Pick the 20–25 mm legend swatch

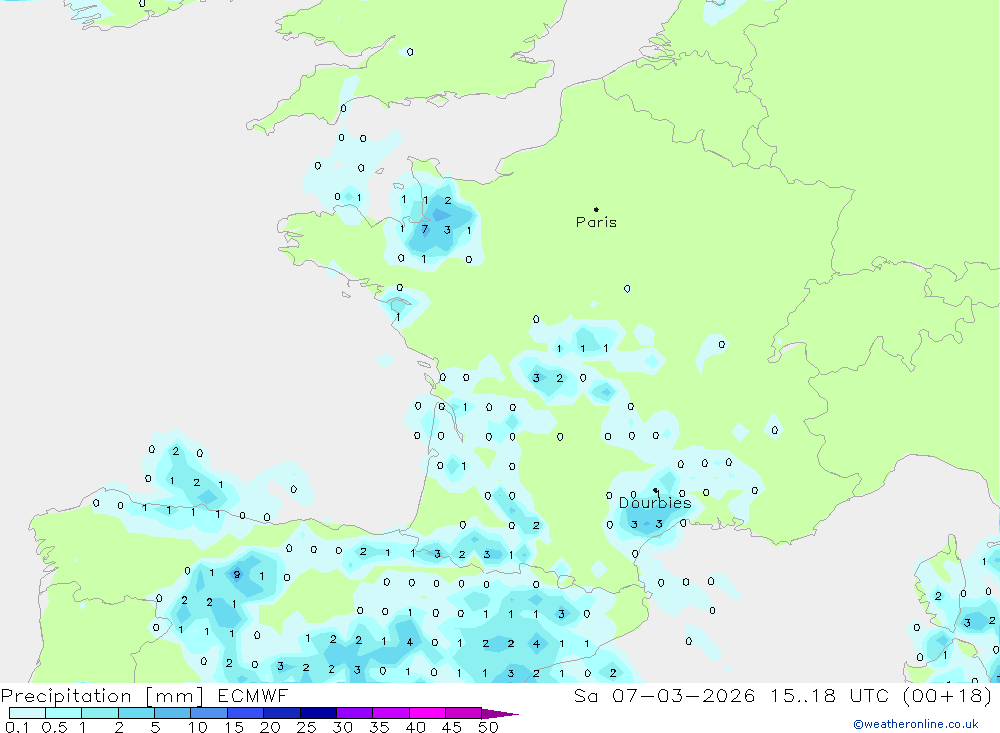282,713
